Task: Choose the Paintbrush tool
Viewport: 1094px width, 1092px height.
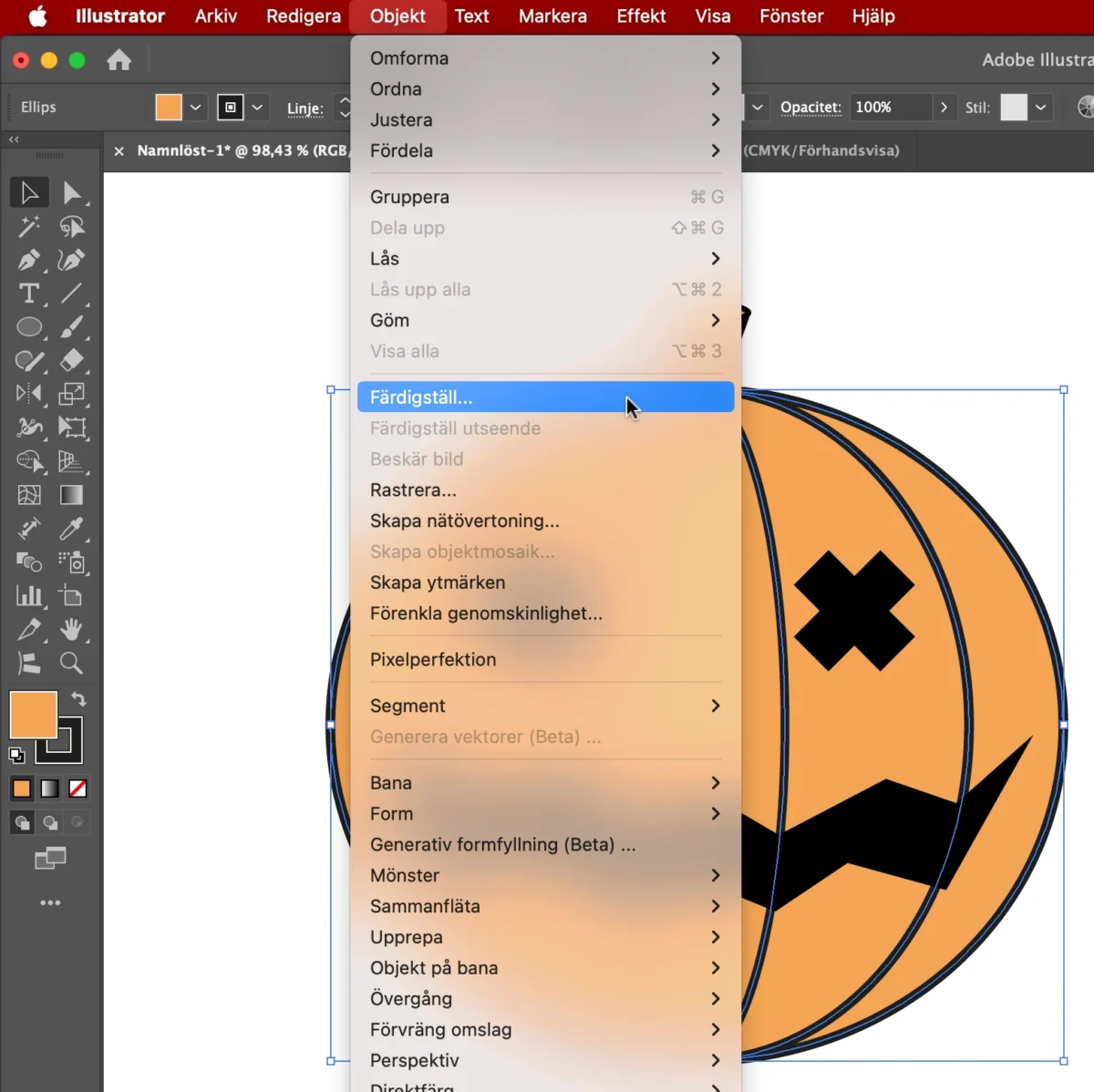Action: point(72,327)
